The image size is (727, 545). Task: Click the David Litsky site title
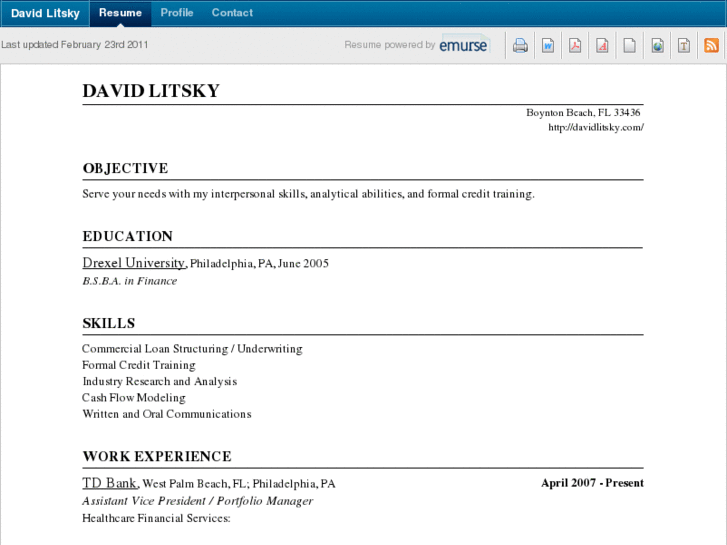pyautogui.click(x=45, y=13)
